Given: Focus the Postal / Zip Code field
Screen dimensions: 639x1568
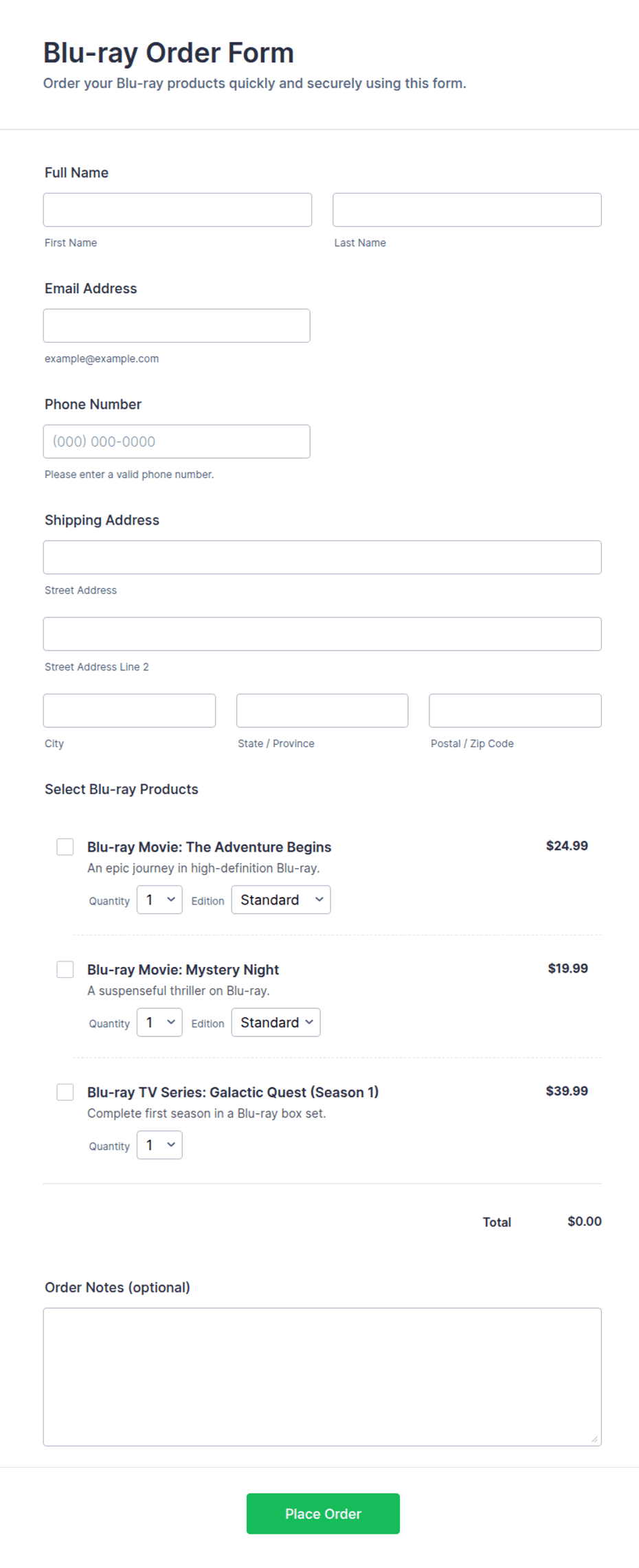Looking at the screenshot, I should point(515,710).
